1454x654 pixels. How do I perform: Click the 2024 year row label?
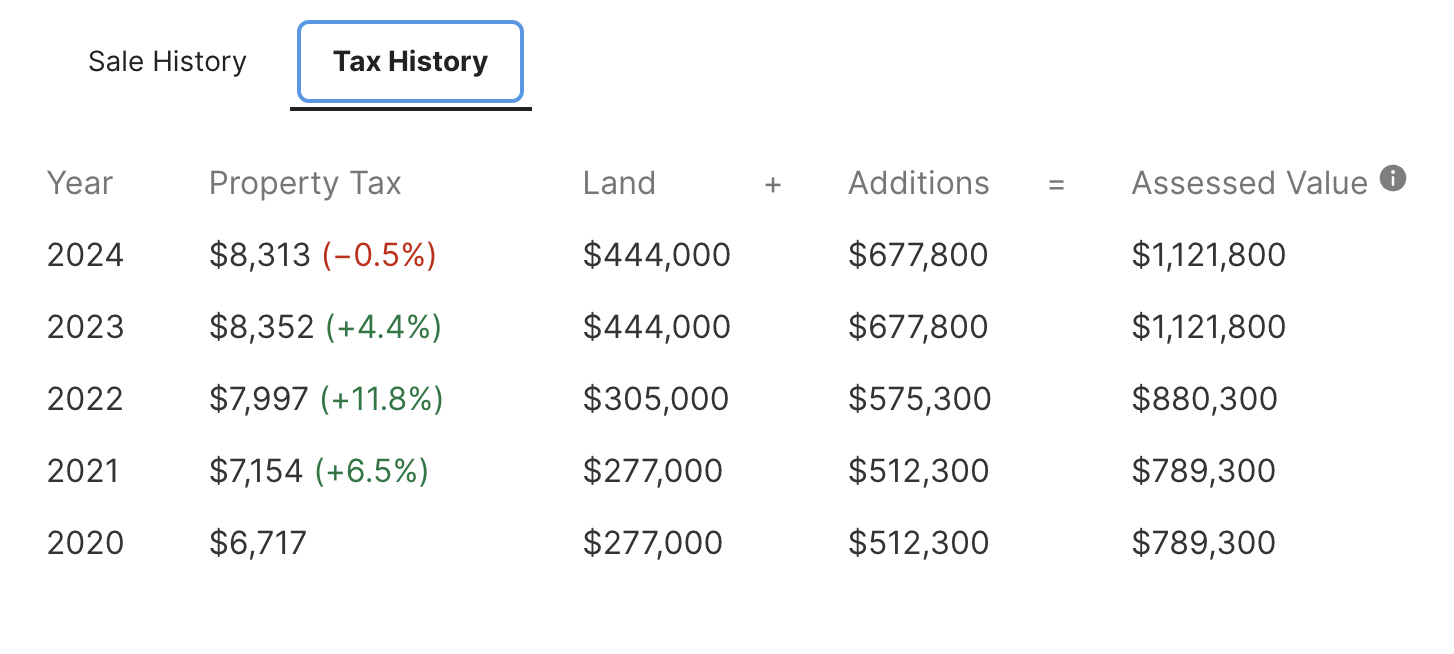(85, 256)
